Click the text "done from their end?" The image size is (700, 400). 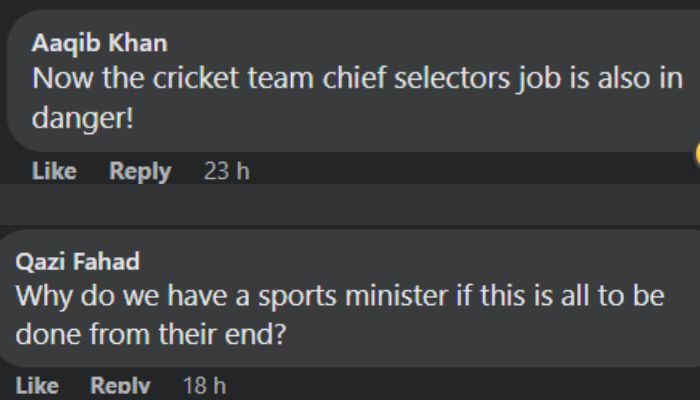point(150,334)
